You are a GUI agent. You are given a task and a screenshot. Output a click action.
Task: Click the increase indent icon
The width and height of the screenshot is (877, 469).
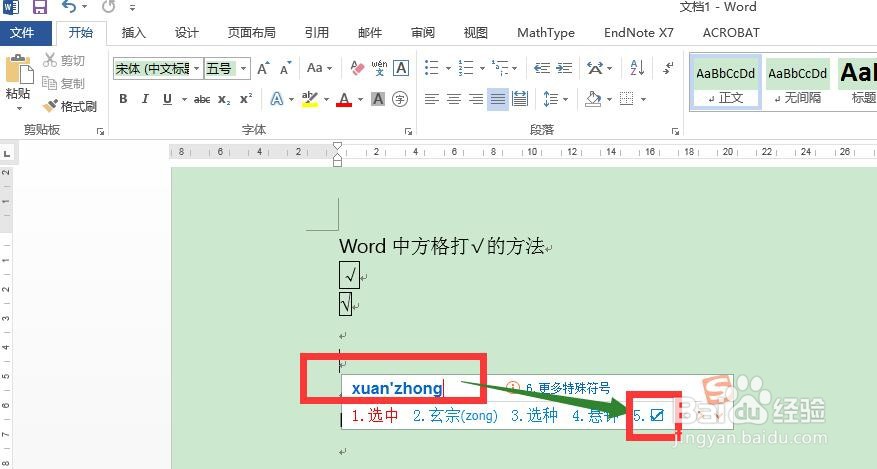click(x=564, y=68)
